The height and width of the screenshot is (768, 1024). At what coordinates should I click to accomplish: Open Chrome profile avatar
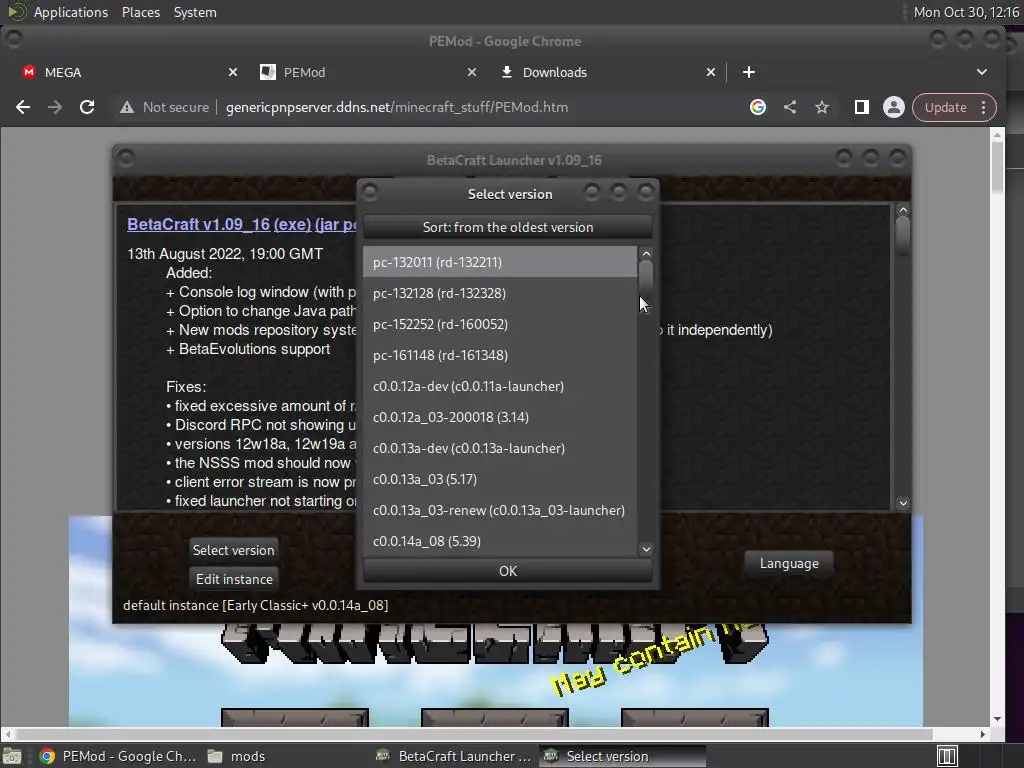893,107
